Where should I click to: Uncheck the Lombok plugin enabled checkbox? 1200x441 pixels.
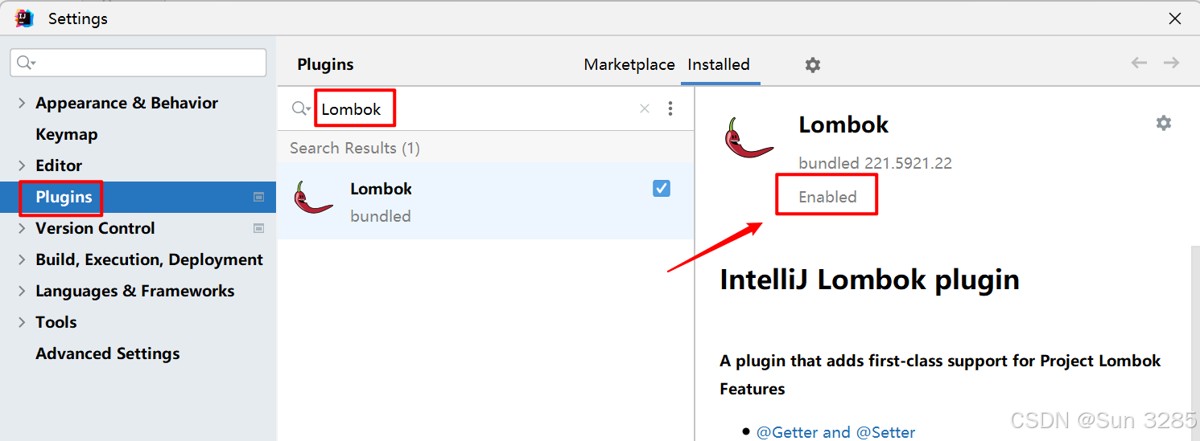pyautogui.click(x=661, y=188)
